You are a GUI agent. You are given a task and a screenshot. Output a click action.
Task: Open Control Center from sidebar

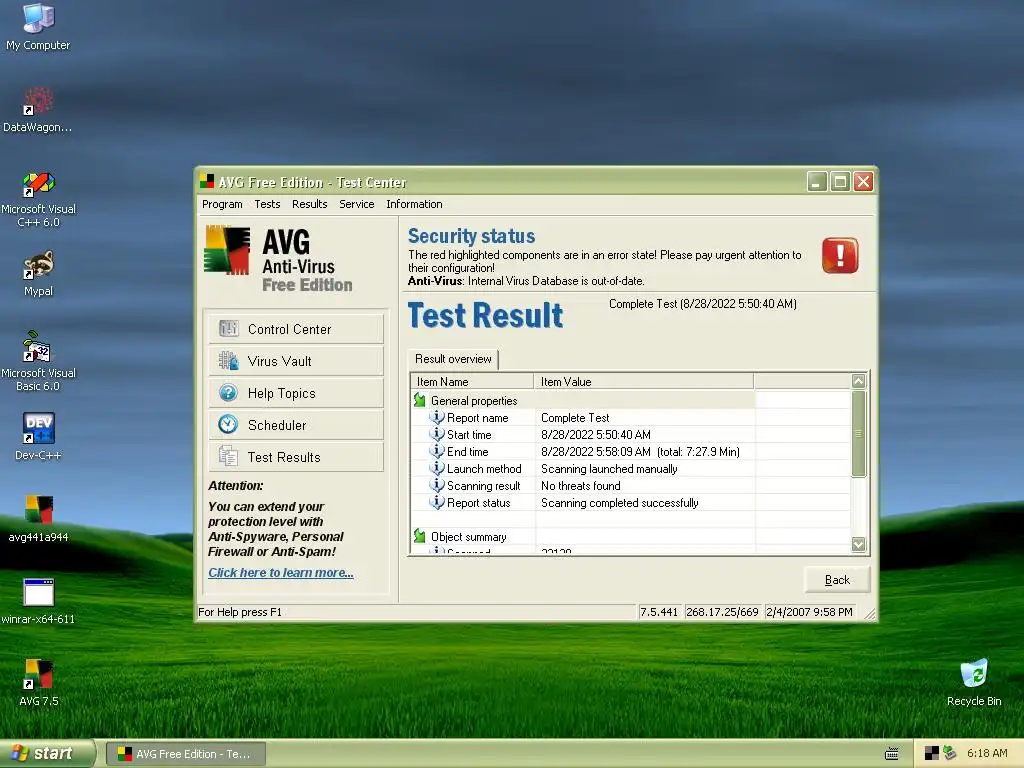[296, 328]
